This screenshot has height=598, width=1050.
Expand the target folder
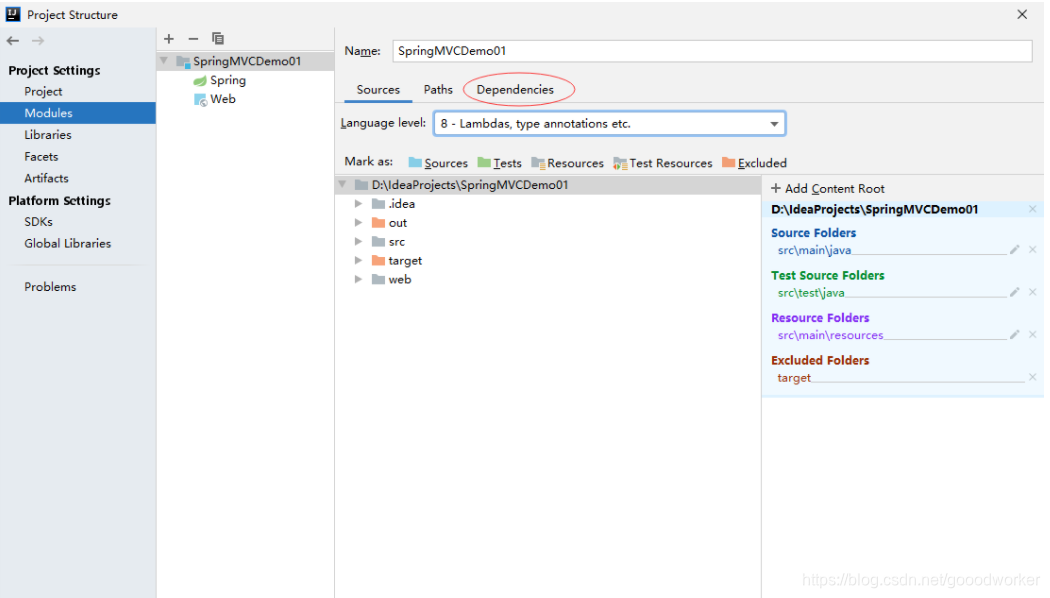point(358,260)
